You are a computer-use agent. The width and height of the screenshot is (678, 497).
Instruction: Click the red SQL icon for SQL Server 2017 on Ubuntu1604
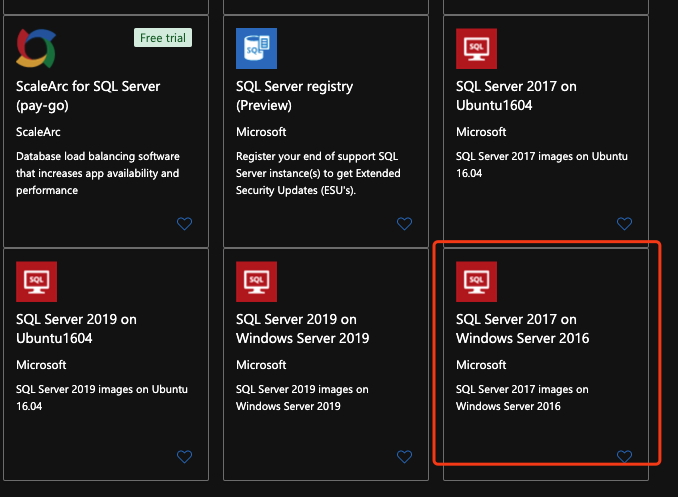(477, 48)
